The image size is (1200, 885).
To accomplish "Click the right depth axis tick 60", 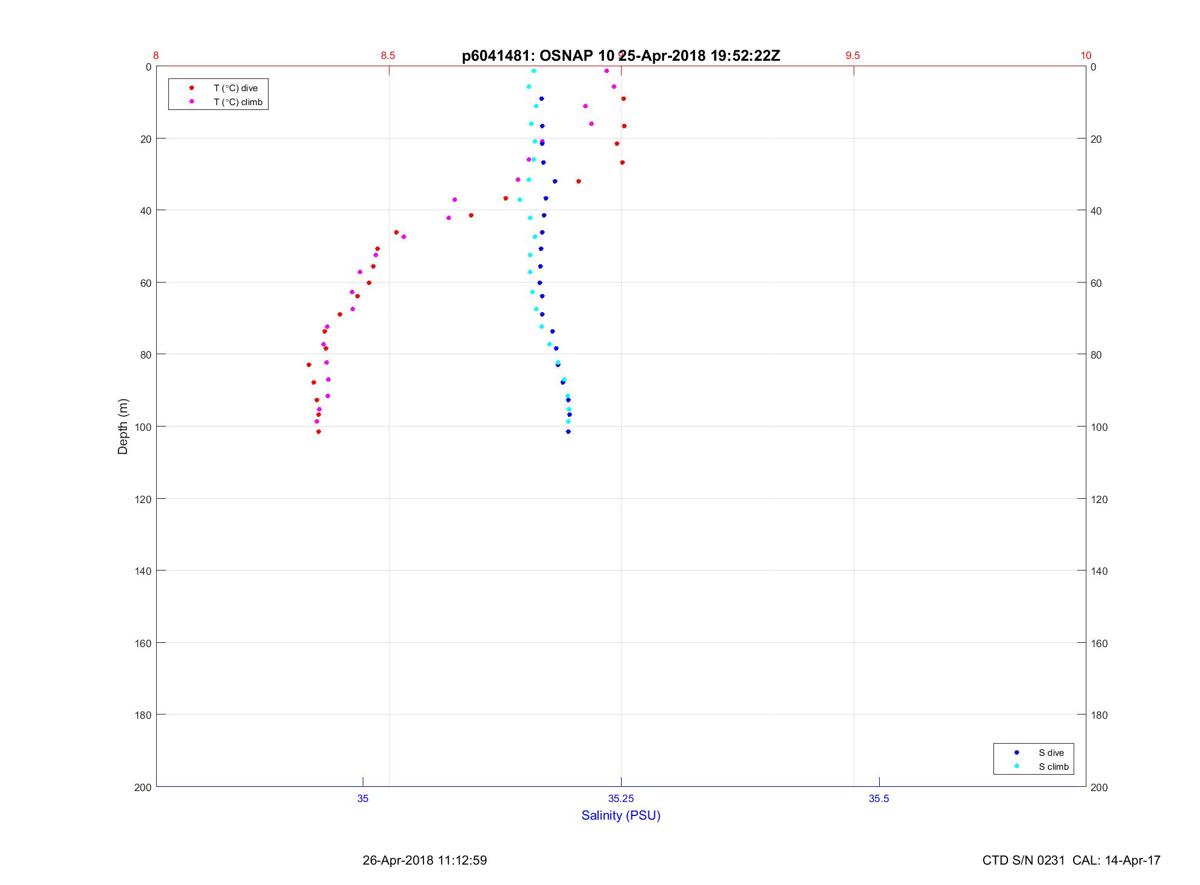I will point(1097,283).
